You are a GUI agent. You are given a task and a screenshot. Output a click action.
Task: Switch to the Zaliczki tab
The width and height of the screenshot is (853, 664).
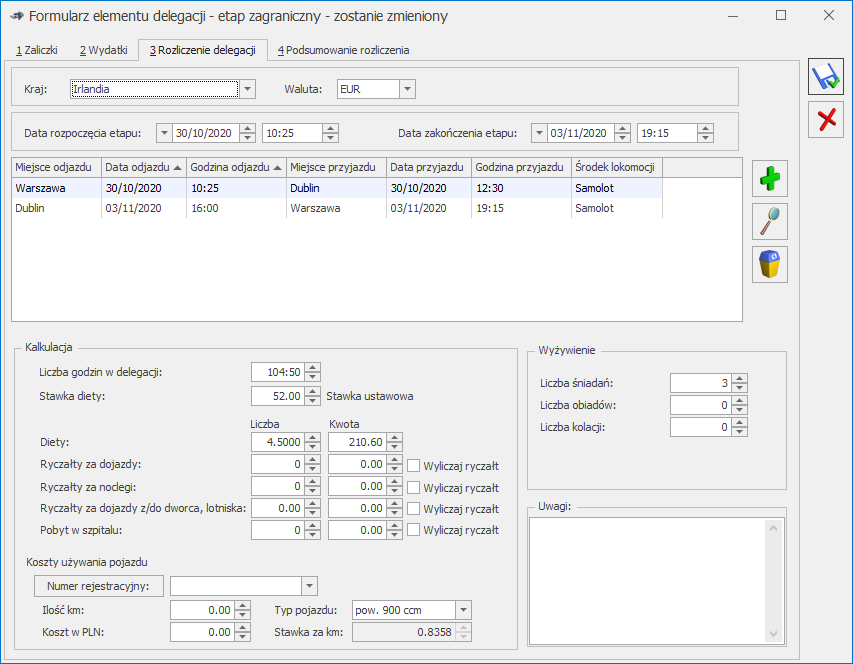click(x=37, y=50)
